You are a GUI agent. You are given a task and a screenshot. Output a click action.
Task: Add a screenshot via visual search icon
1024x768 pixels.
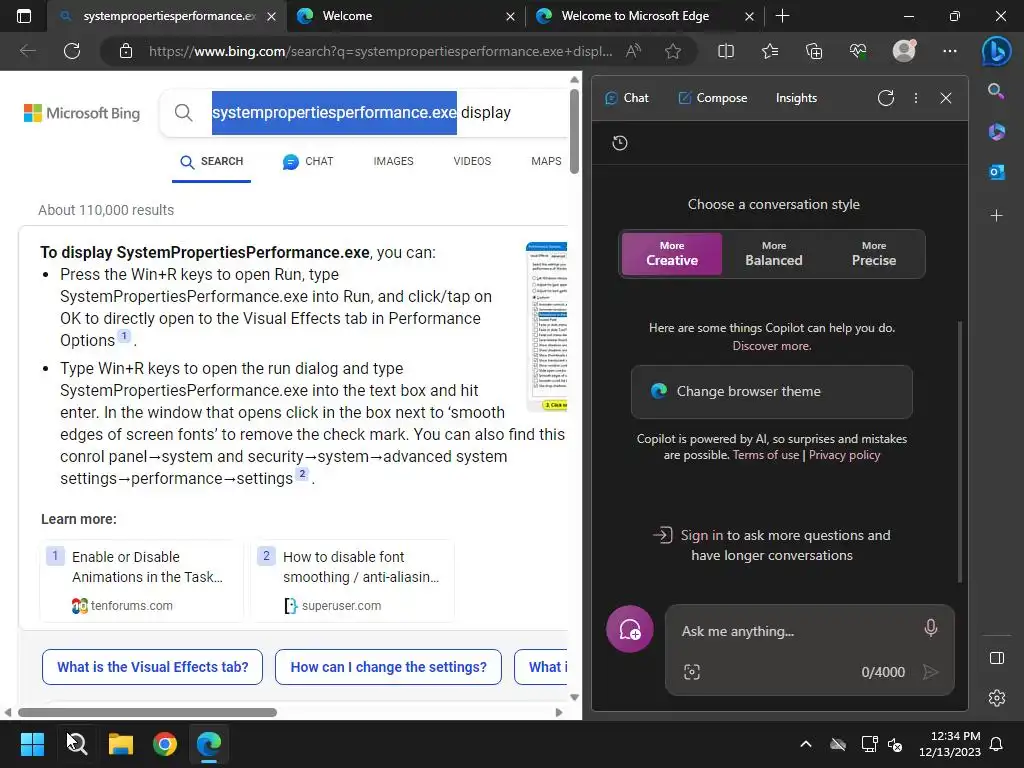[x=692, y=672]
